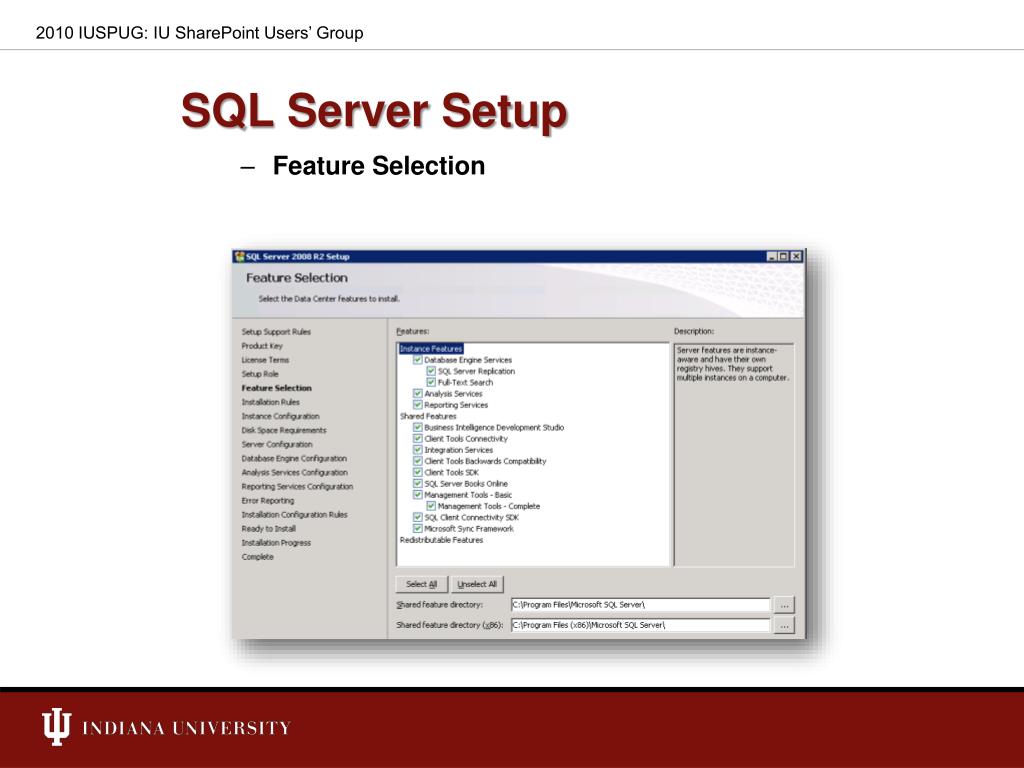This screenshot has width=1024, height=768.
Task: Click the "INDIANA UNIVERSITY" footer text
Action: click(186, 728)
